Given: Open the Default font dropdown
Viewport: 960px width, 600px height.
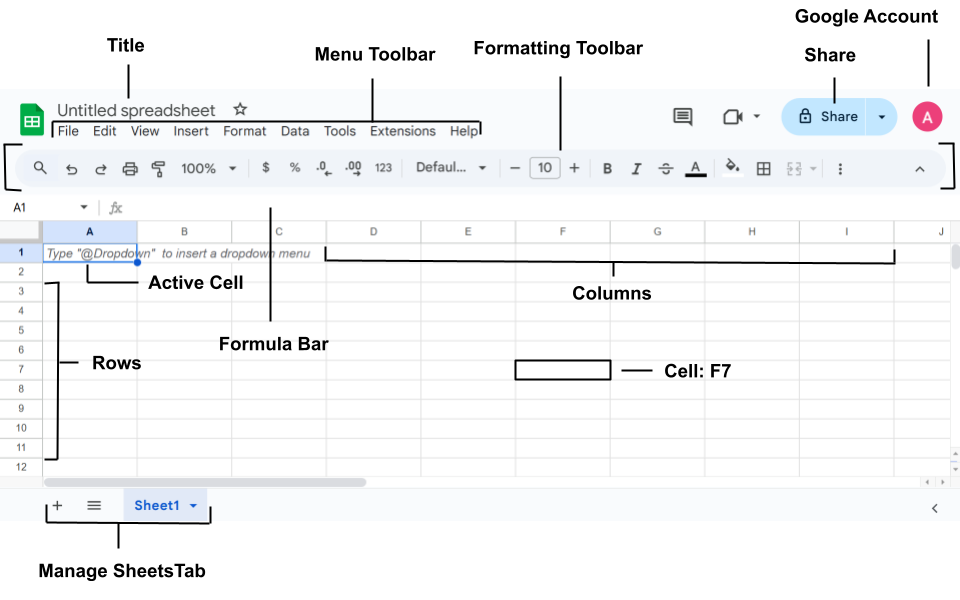Looking at the screenshot, I should pyautogui.click(x=451, y=168).
